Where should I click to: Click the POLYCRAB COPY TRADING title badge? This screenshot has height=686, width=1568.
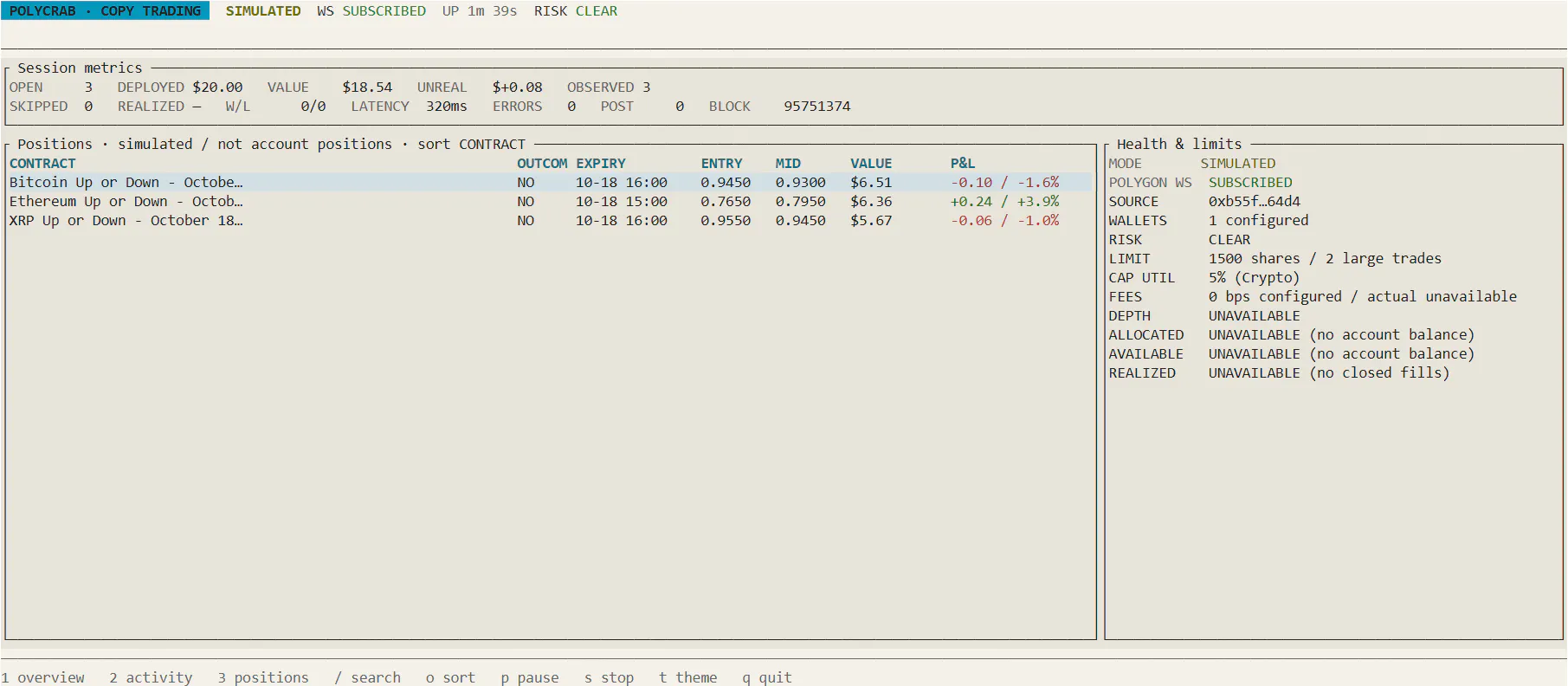(105, 10)
